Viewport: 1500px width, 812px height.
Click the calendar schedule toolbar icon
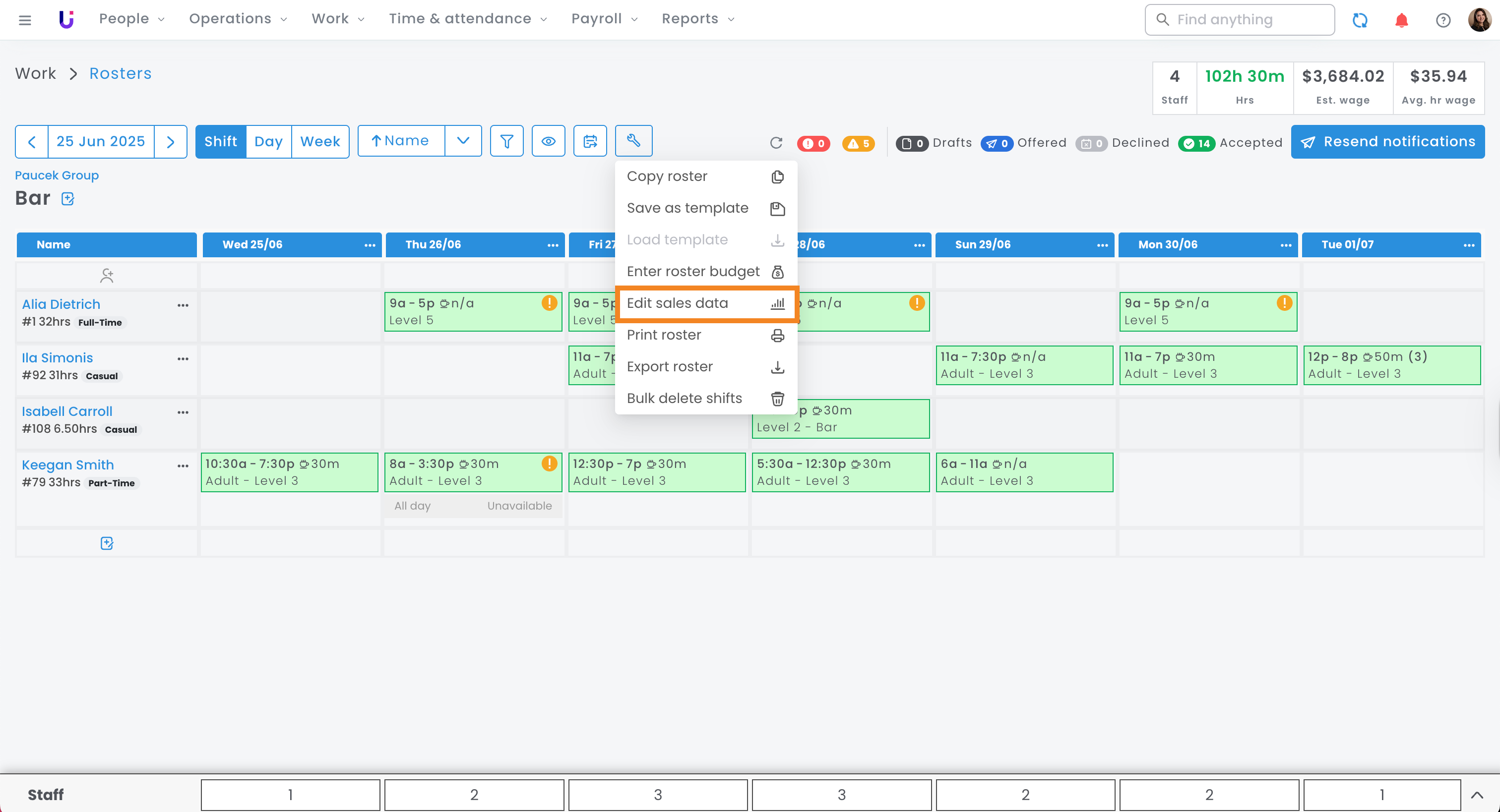[590, 141]
